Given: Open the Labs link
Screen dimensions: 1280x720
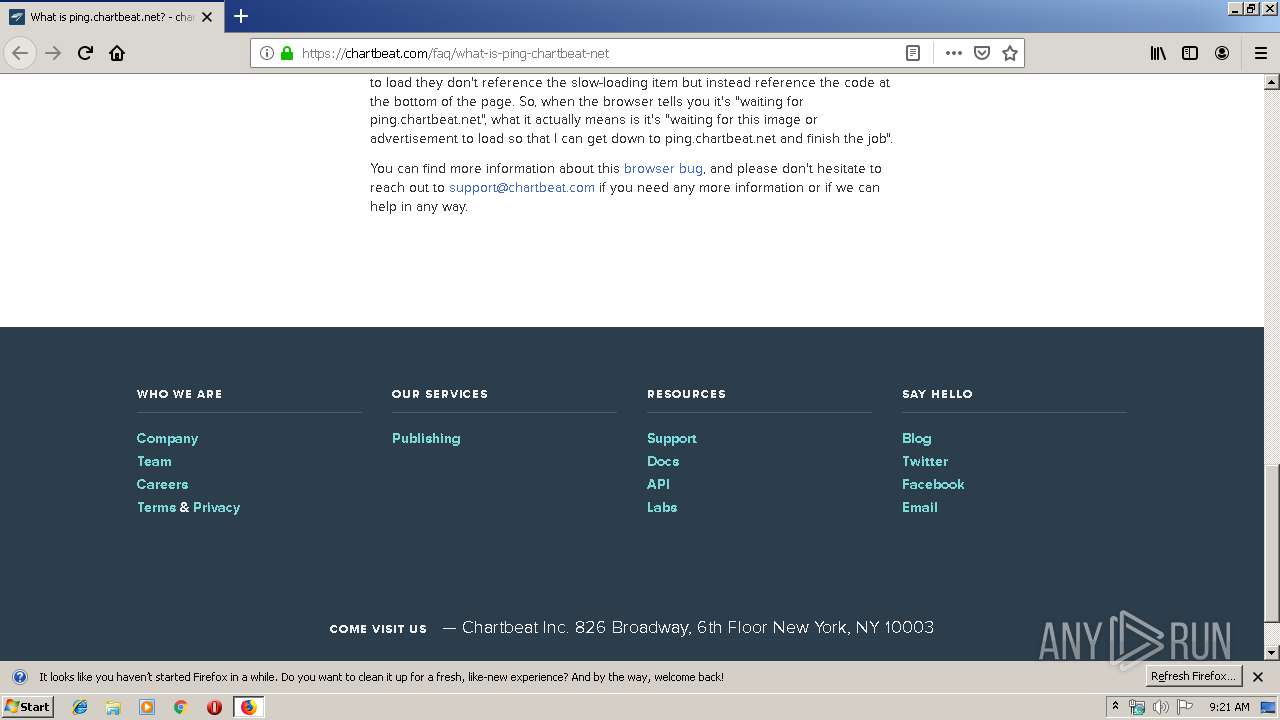Looking at the screenshot, I should click(662, 507).
